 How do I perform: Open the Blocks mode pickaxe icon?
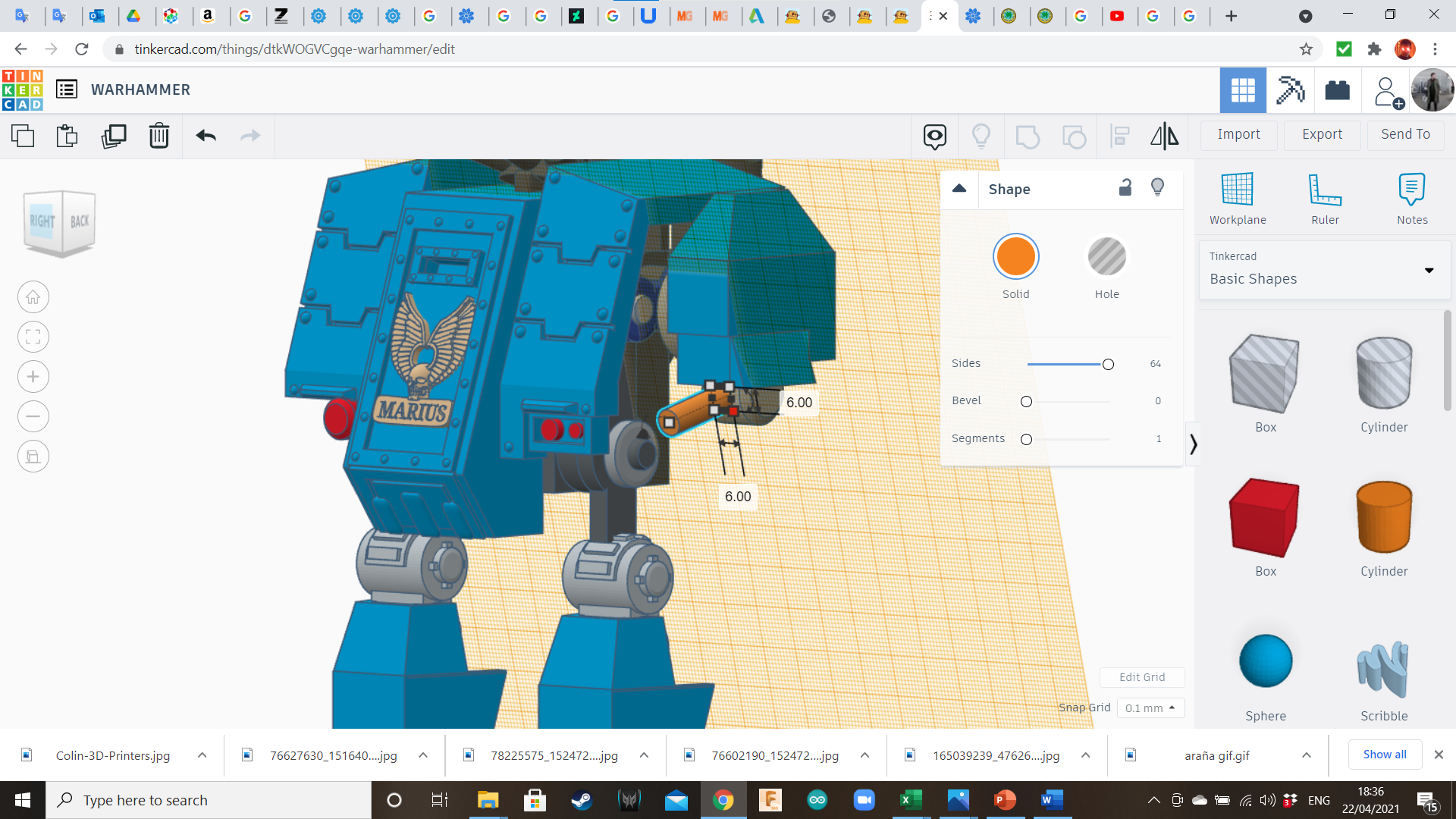click(1290, 90)
